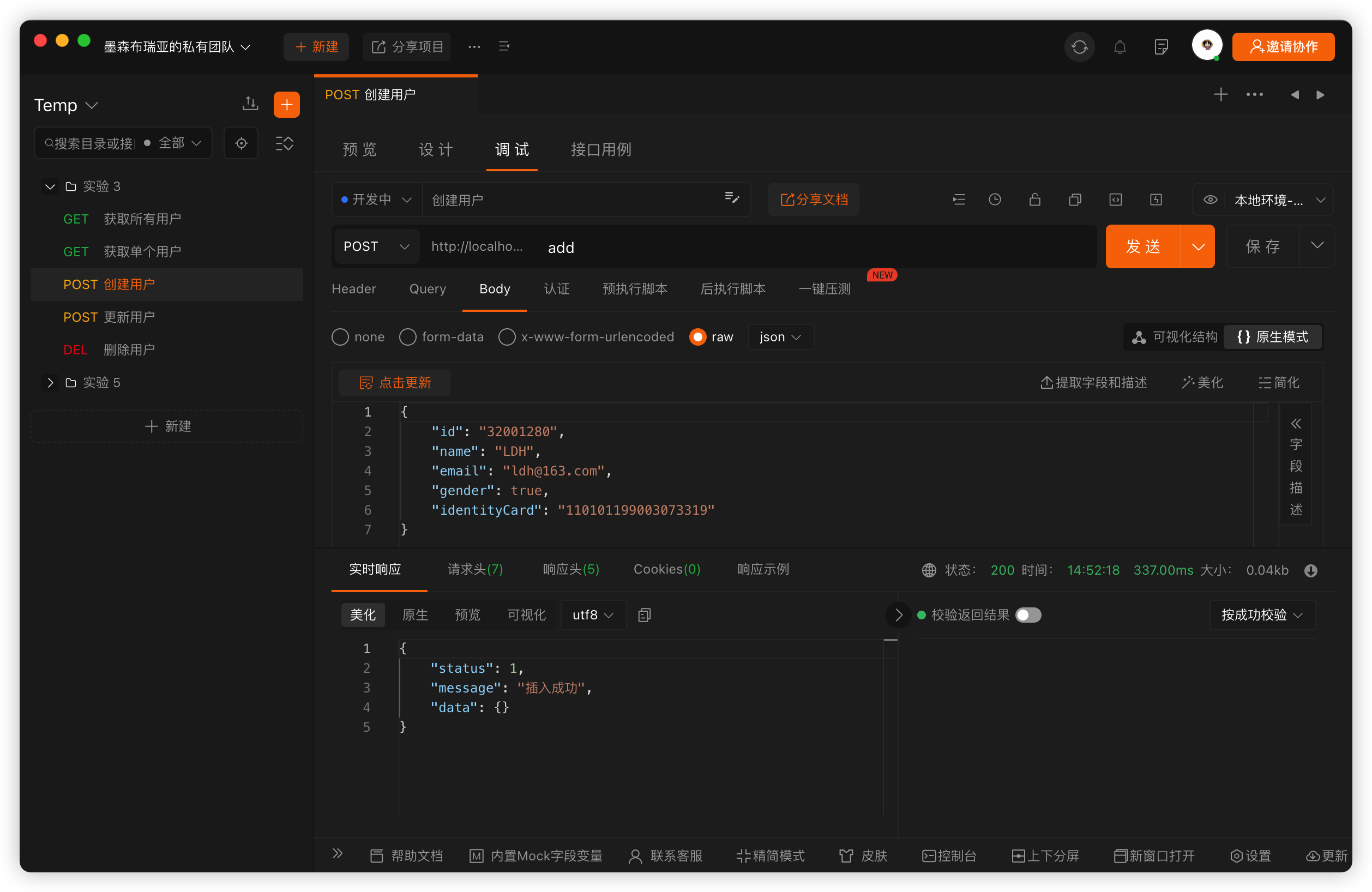Open team name dropdown
This screenshot has height=892, width=1372.
[x=177, y=47]
